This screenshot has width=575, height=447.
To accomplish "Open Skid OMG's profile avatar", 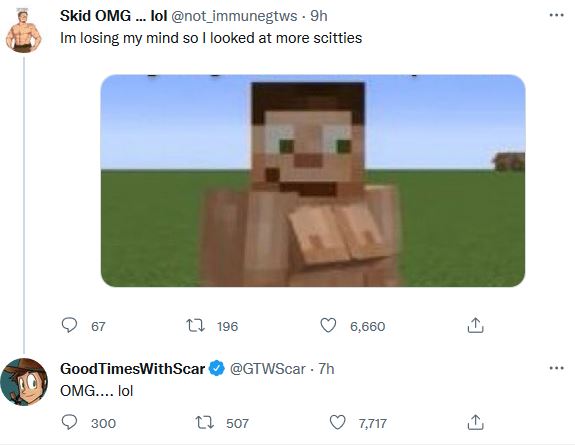I will 24,30.
